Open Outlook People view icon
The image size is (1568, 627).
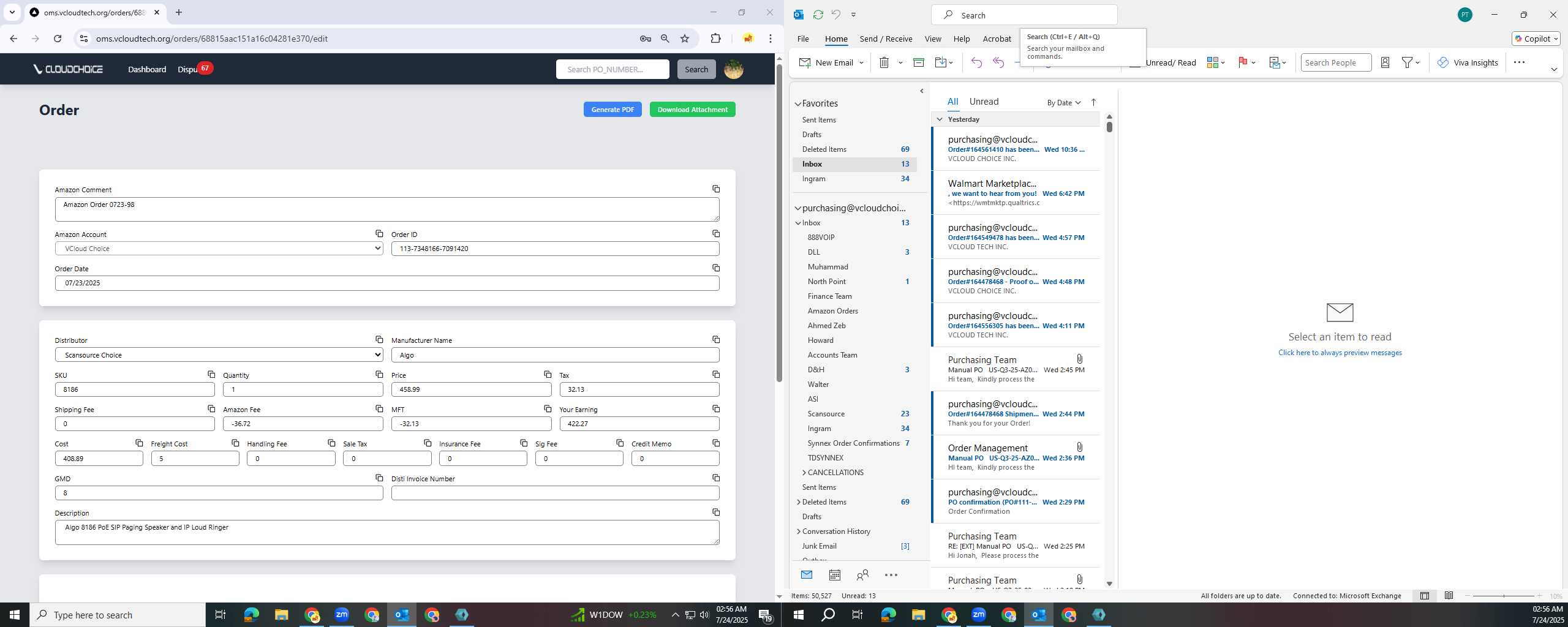(862, 575)
